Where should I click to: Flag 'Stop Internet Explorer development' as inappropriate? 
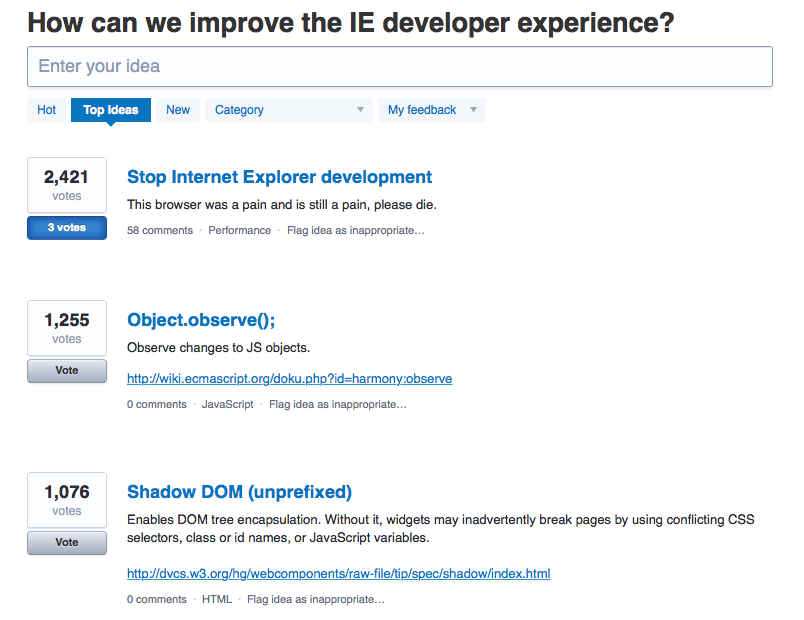point(356,230)
